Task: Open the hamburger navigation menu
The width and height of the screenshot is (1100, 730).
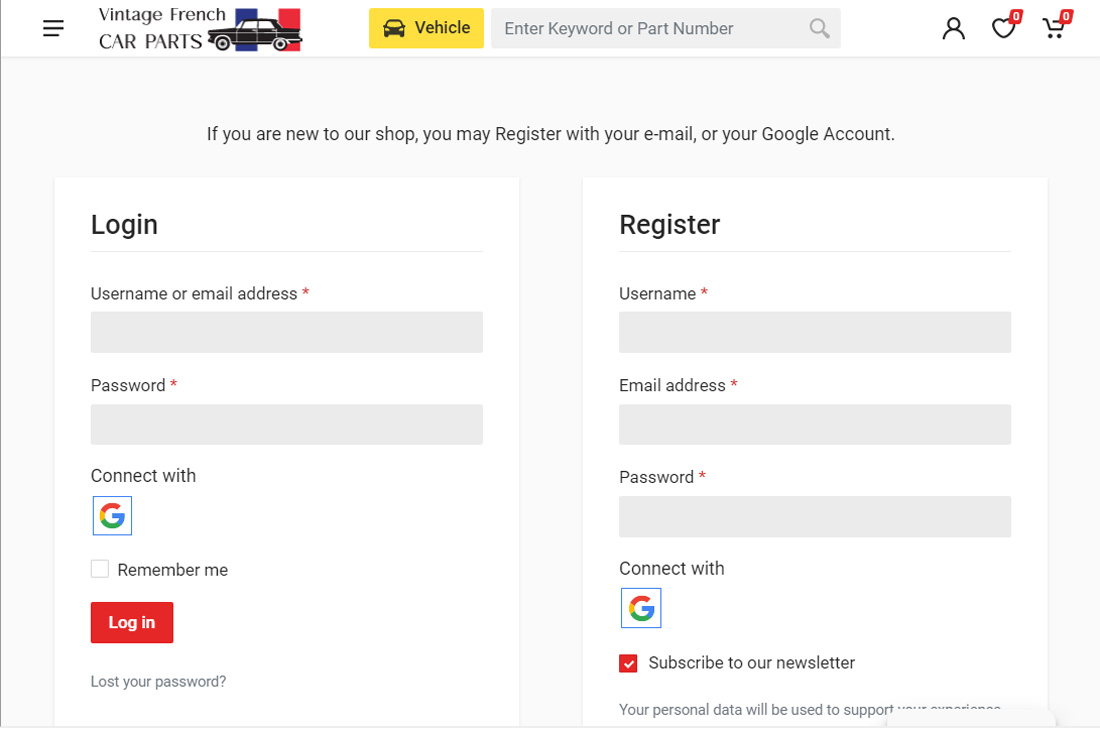Action: 54,28
